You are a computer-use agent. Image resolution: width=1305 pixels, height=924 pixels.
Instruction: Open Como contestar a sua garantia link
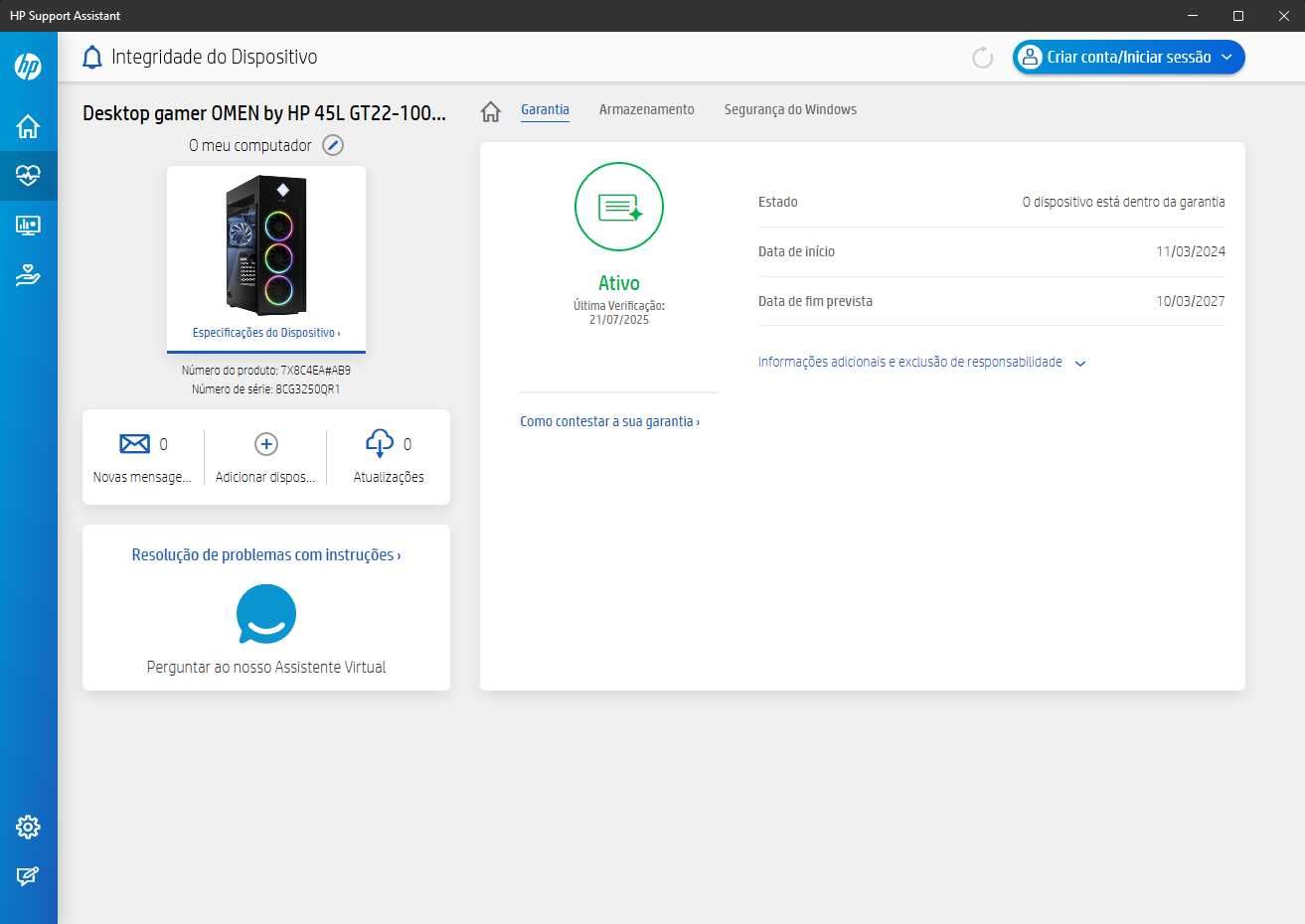tap(609, 421)
